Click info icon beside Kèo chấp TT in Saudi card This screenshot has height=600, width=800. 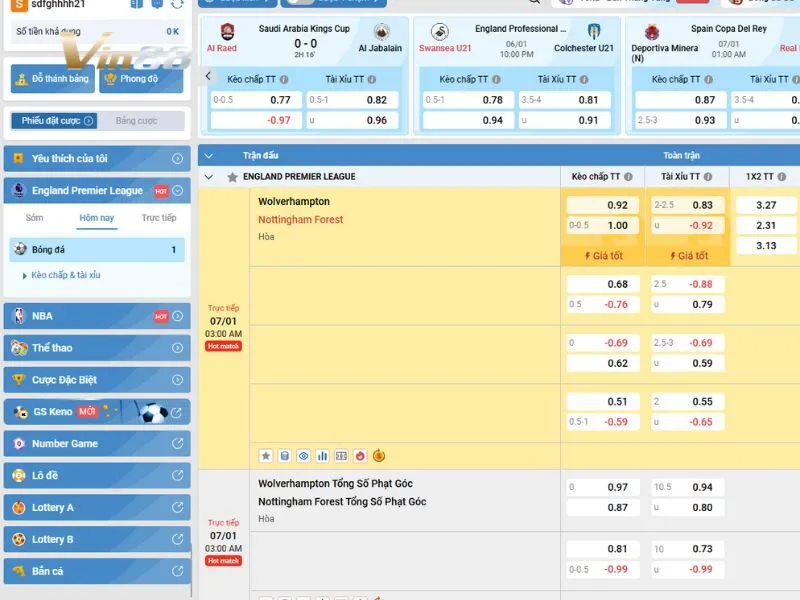[284, 80]
